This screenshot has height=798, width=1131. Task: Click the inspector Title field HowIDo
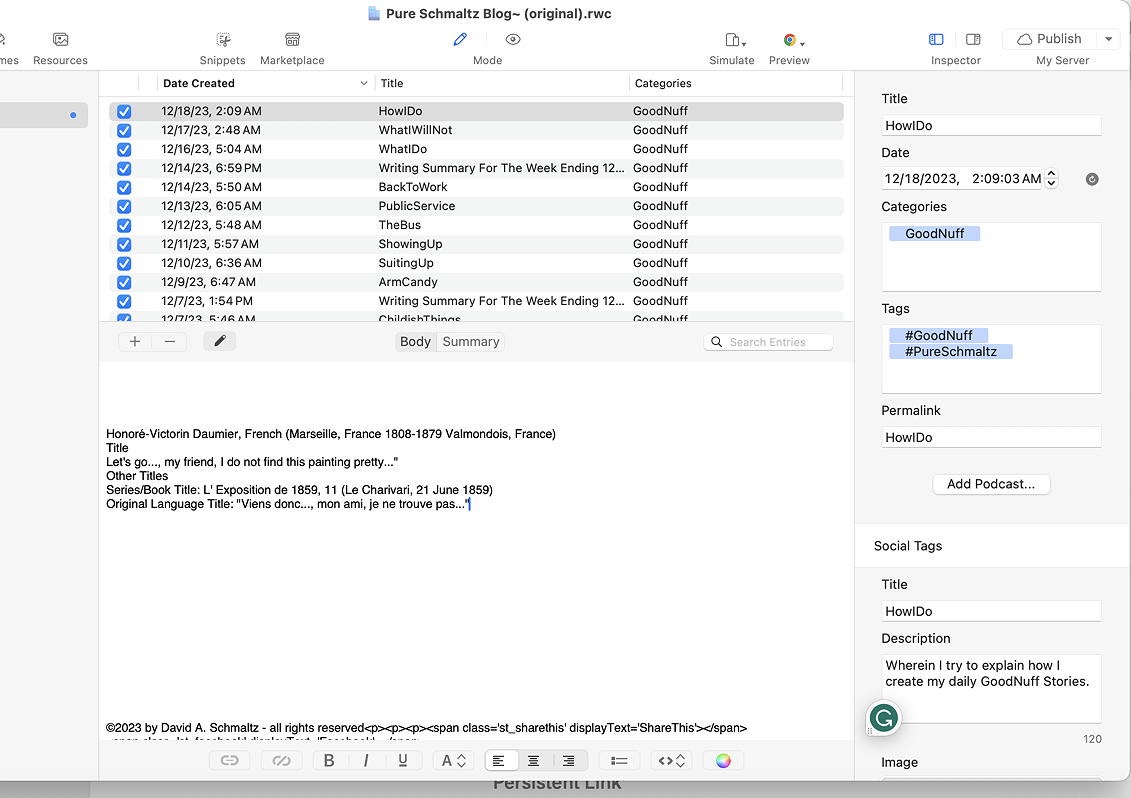click(991, 126)
